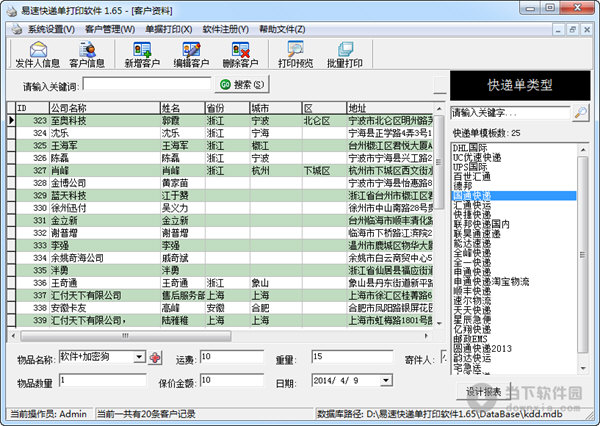The height and width of the screenshot is (426, 600).
Task: Launch 批量打印 batch print
Action: pos(343,53)
